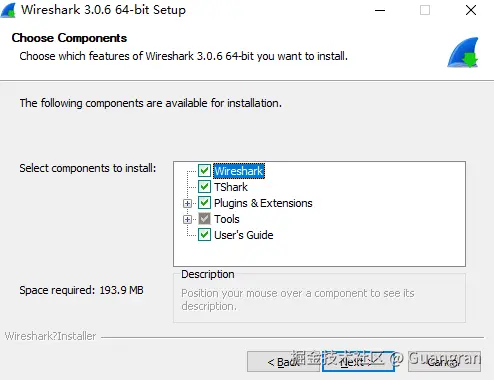Minimize the Wireshark Setup window
The image size is (494, 380).
(x=380, y=10)
